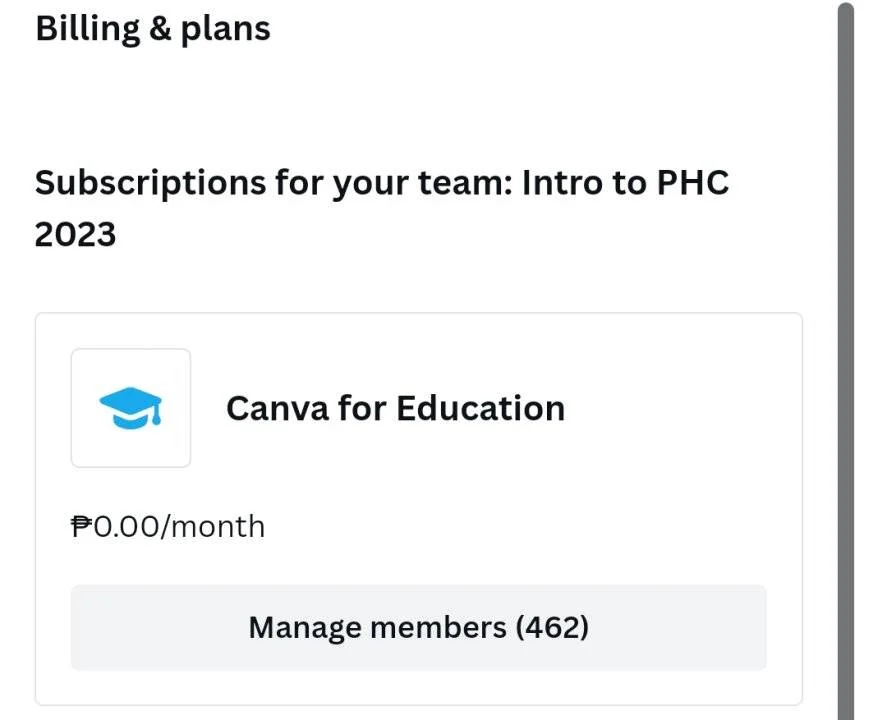Select the word Billing in the page title
This screenshot has height=720, width=887.
point(88,29)
